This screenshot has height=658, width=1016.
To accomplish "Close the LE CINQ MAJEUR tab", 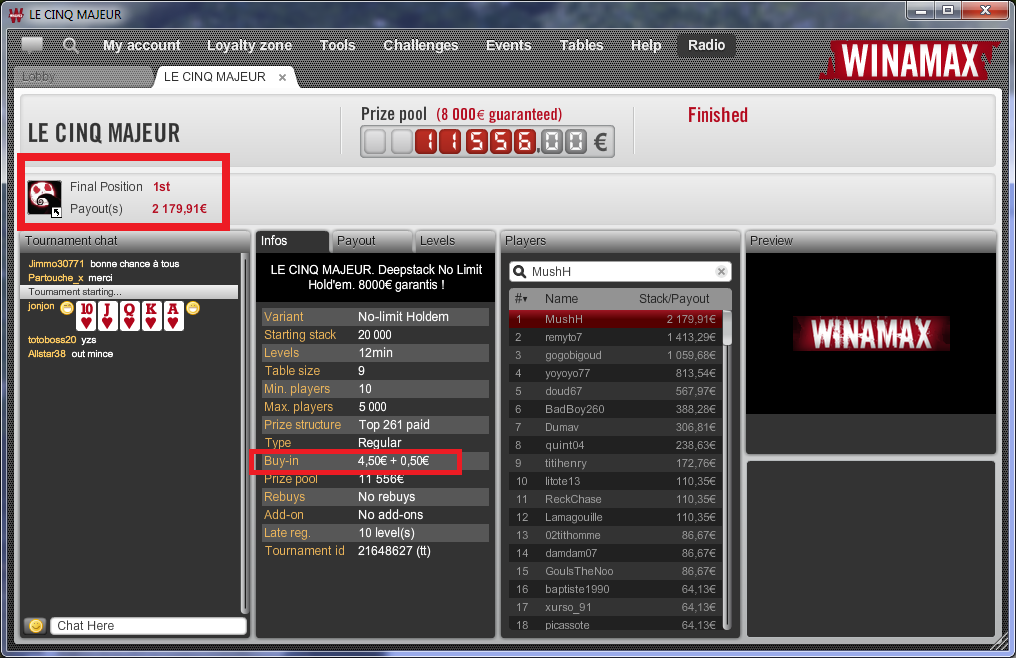I will 282,77.
